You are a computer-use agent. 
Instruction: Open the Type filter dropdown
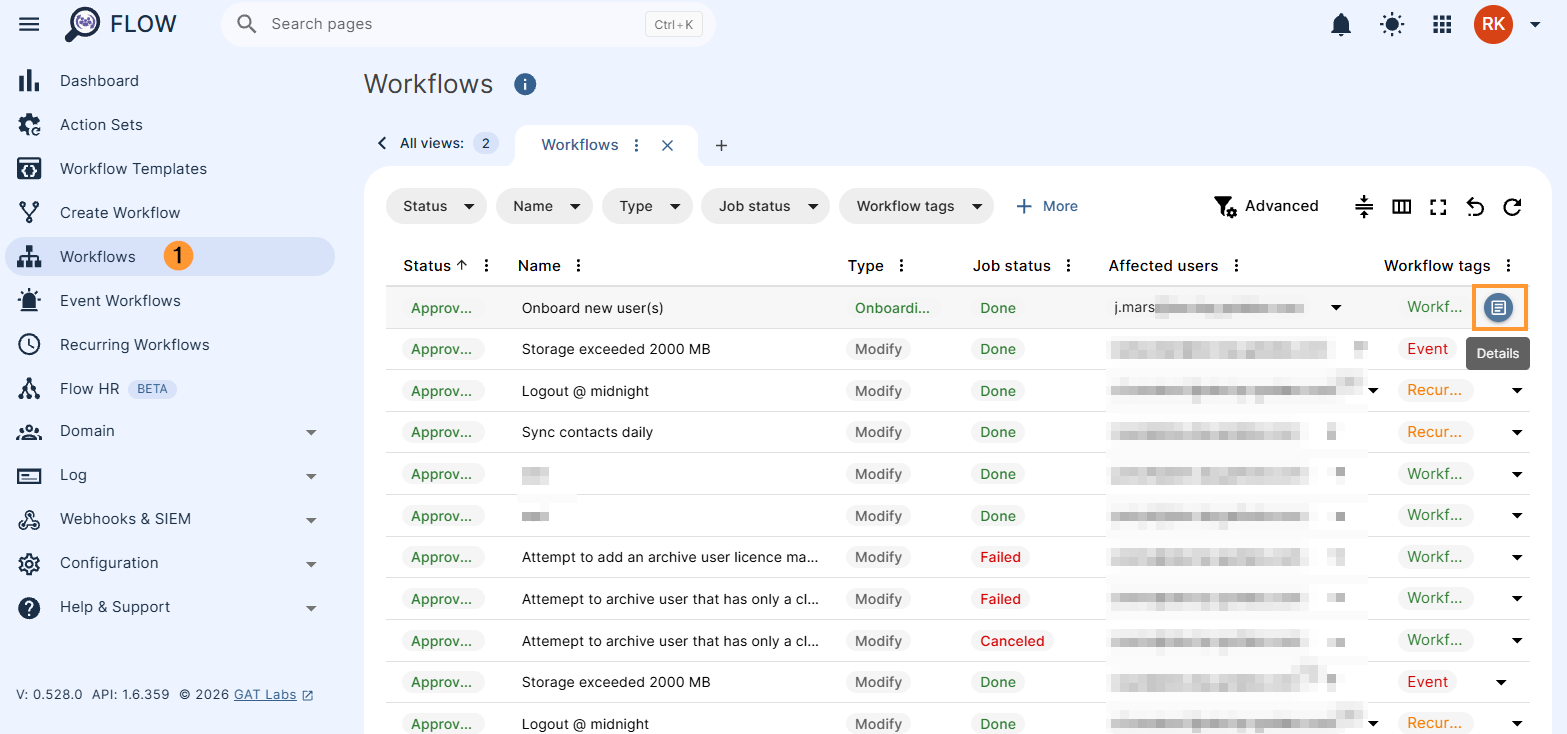click(647, 206)
